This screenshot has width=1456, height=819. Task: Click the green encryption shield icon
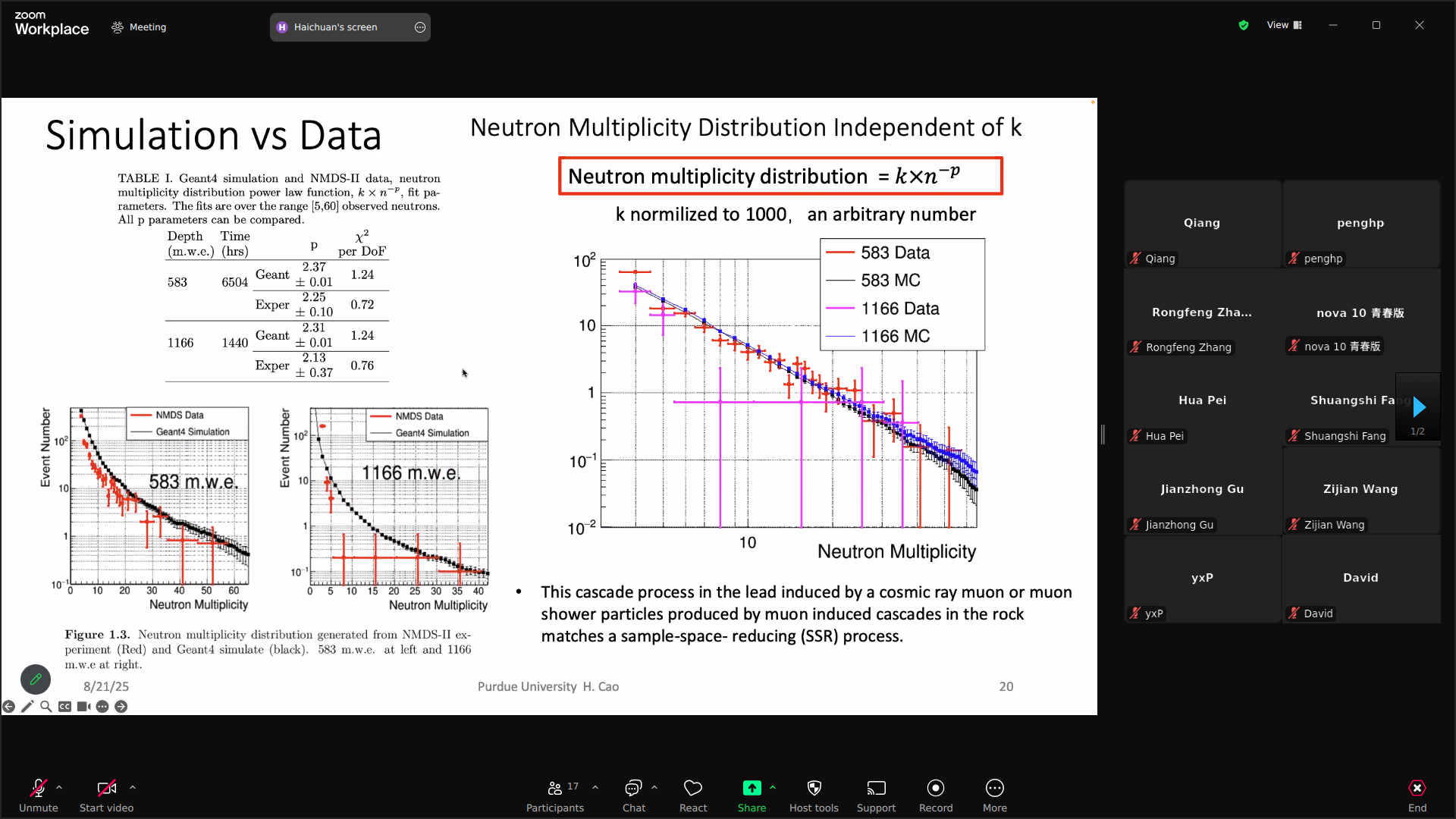1244,25
